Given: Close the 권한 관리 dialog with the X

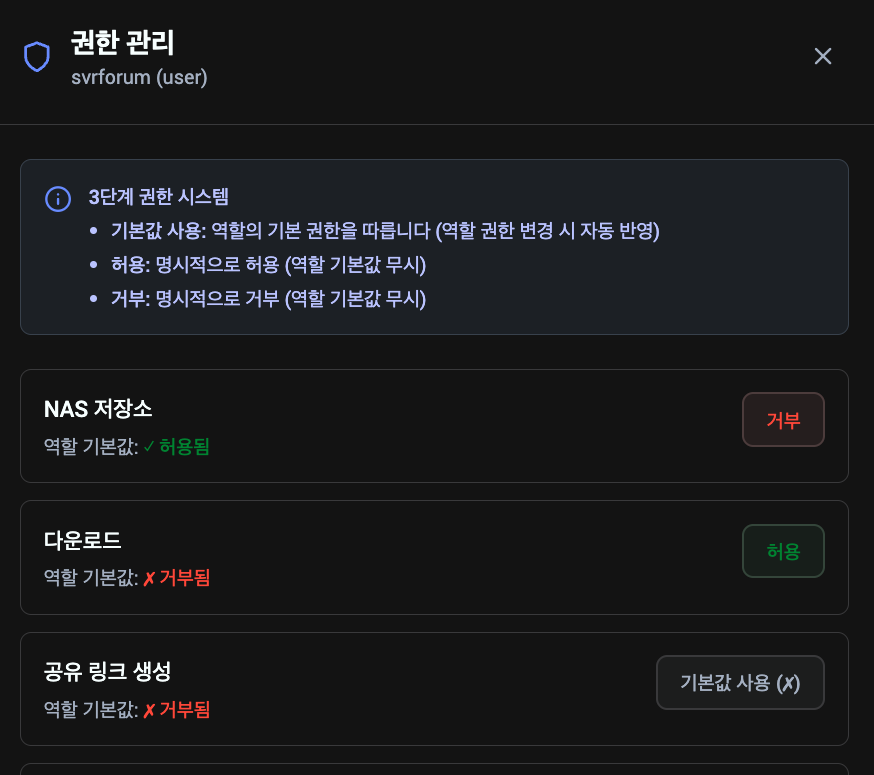Looking at the screenshot, I should 822,56.
